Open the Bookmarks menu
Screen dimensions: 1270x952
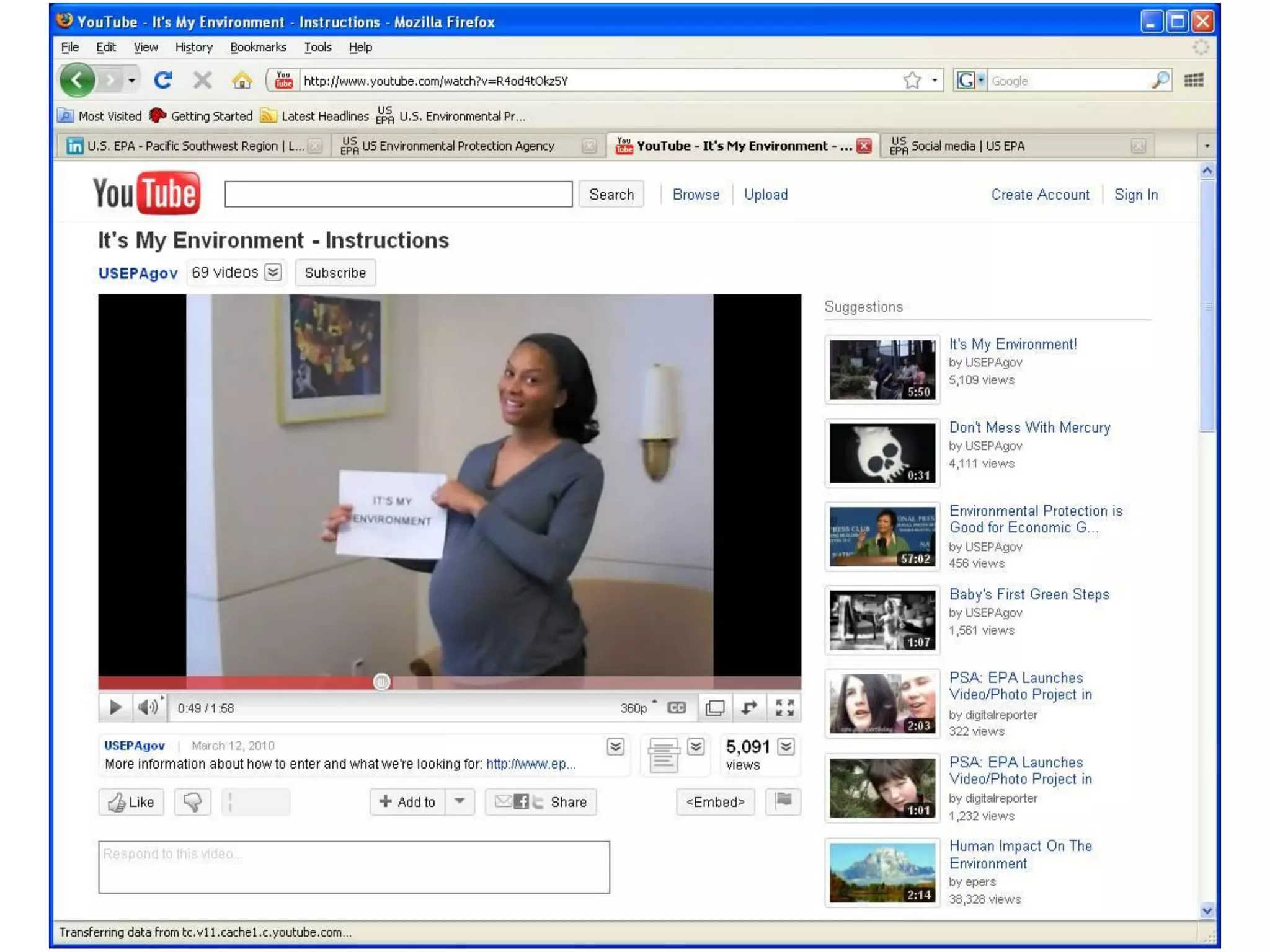point(258,47)
